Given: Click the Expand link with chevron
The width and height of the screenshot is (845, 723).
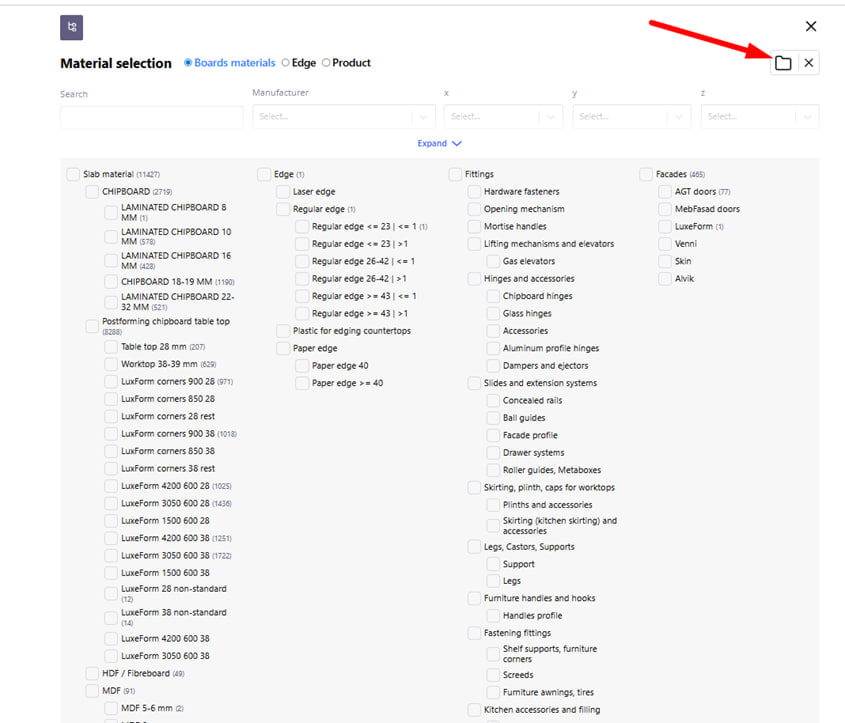Looking at the screenshot, I should tap(439, 143).
